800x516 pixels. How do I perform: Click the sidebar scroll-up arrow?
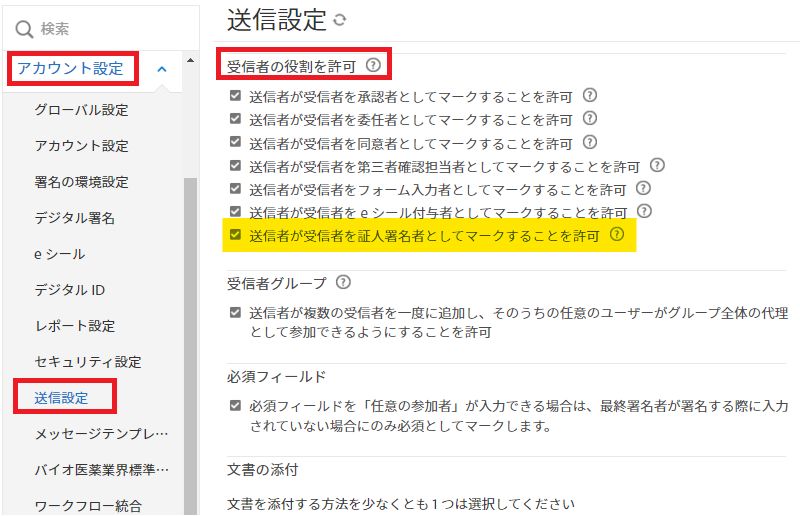pyautogui.click(x=190, y=60)
